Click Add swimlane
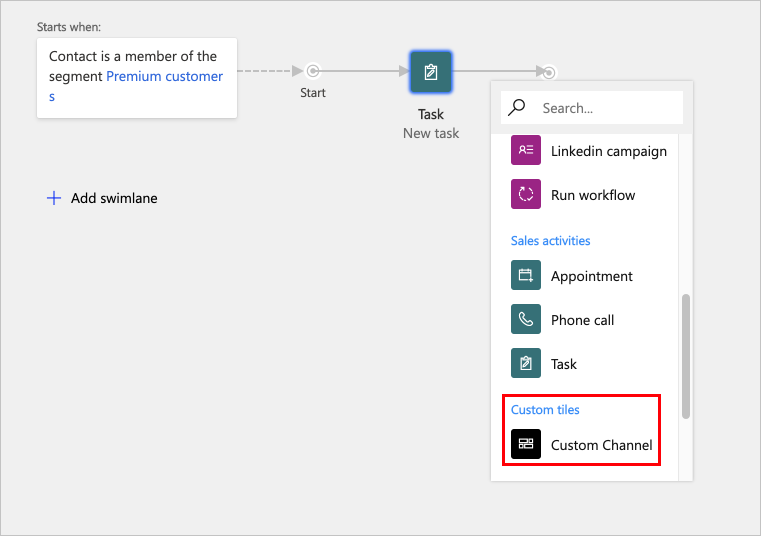 pyautogui.click(x=102, y=198)
